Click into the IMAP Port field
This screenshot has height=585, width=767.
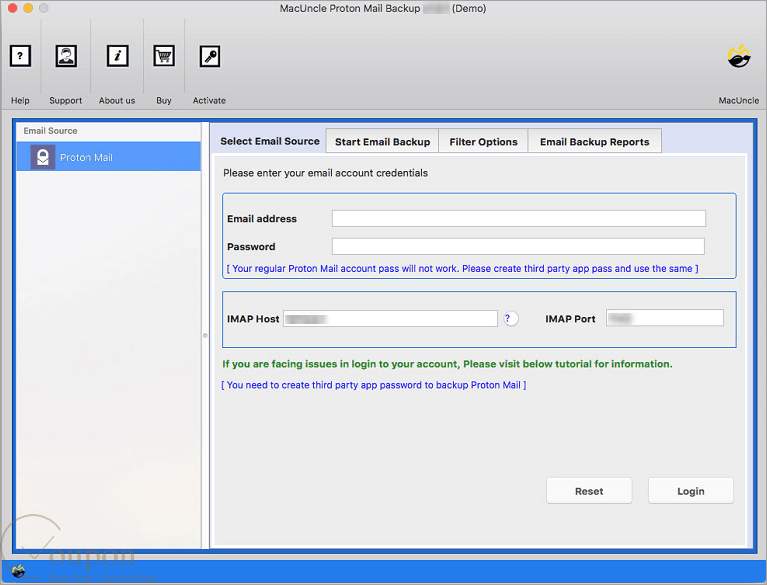(665, 318)
